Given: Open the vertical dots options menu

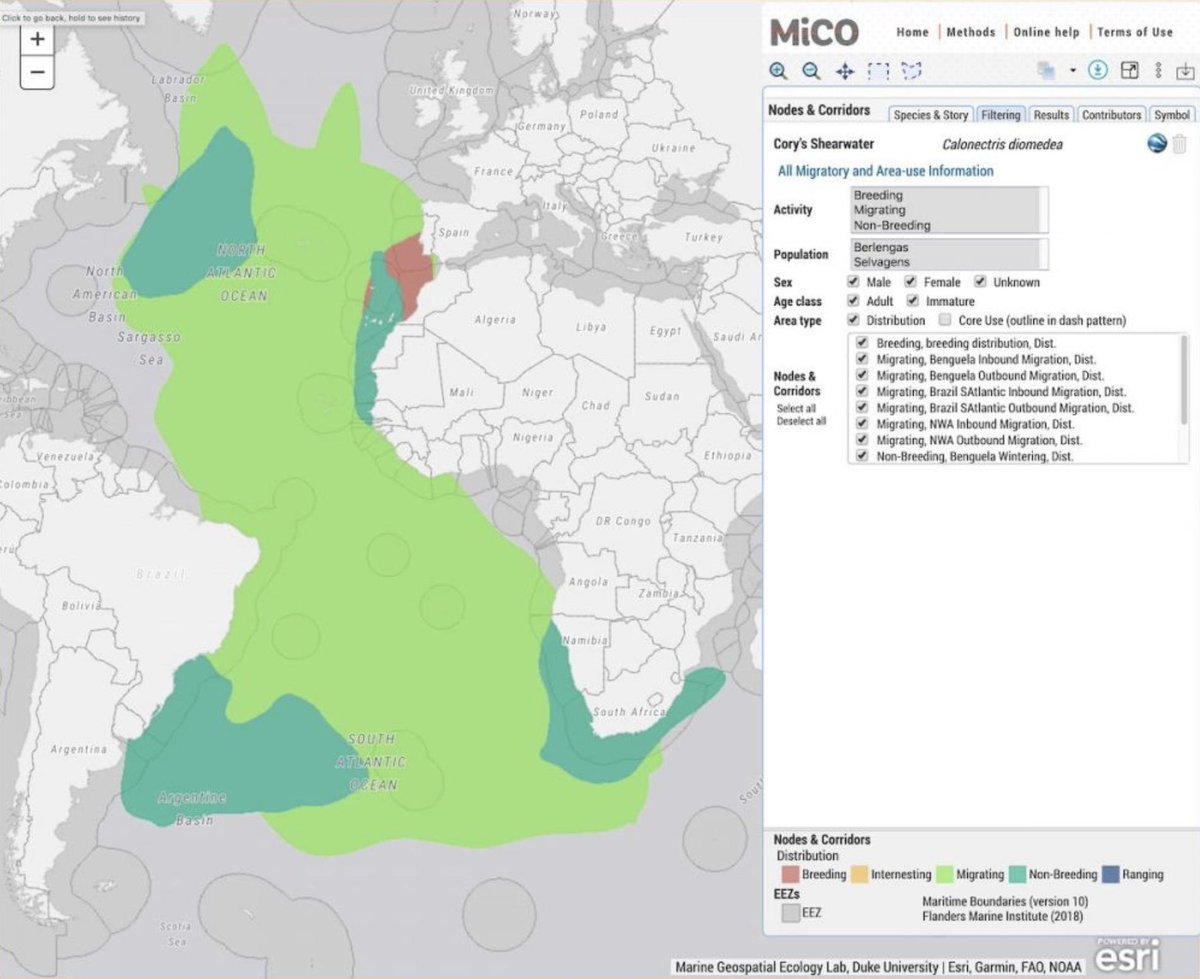Looking at the screenshot, I should (x=1158, y=70).
